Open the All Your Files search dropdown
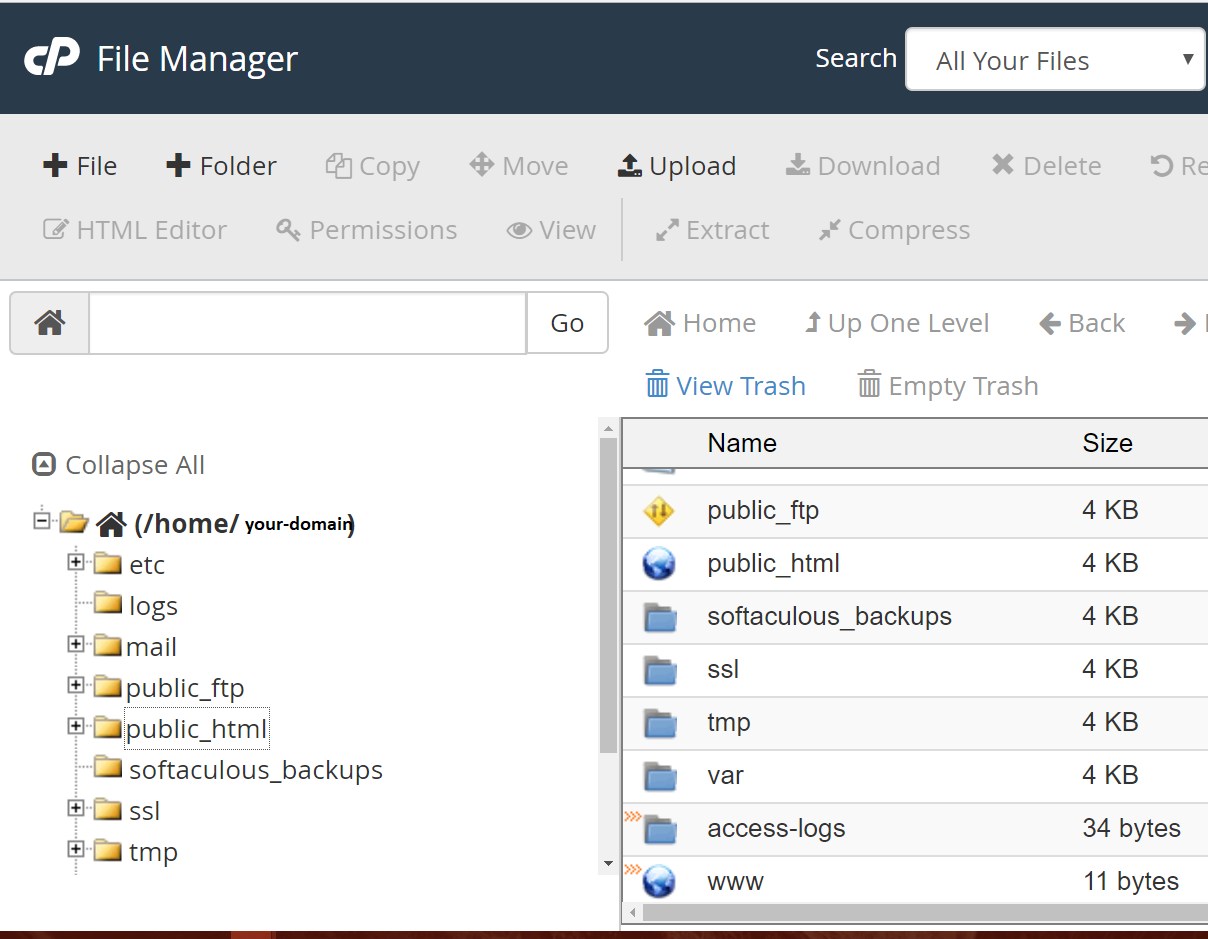Screen dimensions: 1208x939 coord(1054,60)
